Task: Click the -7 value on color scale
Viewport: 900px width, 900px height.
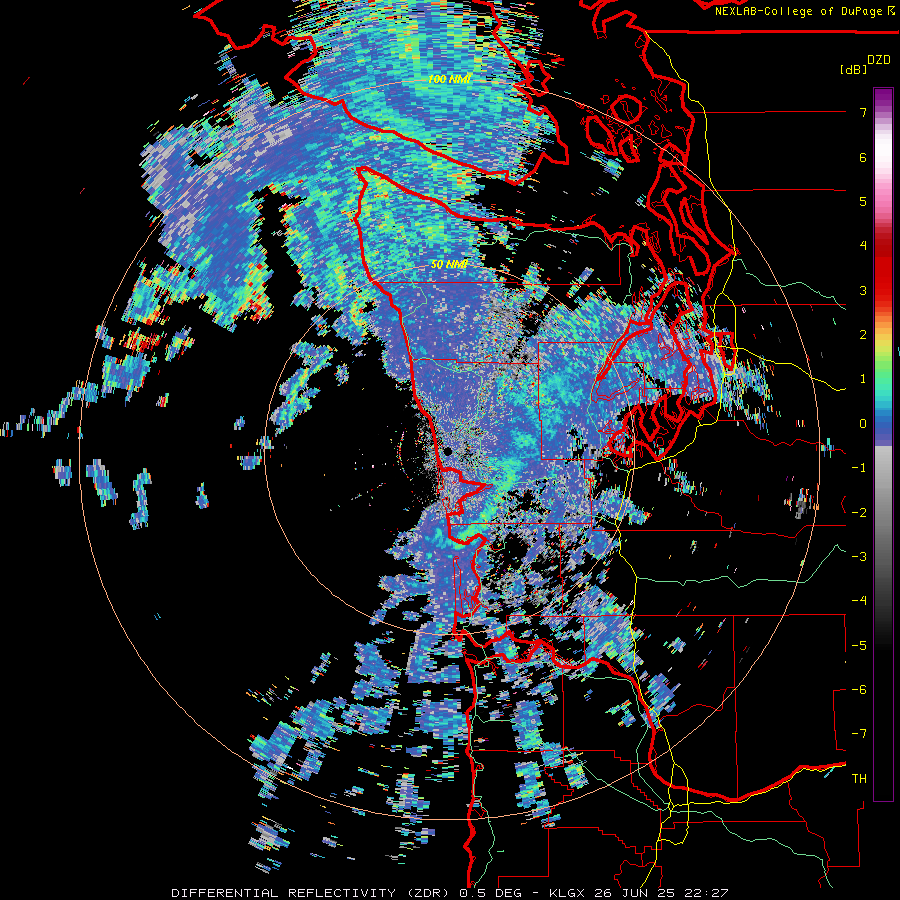Action: click(x=859, y=734)
